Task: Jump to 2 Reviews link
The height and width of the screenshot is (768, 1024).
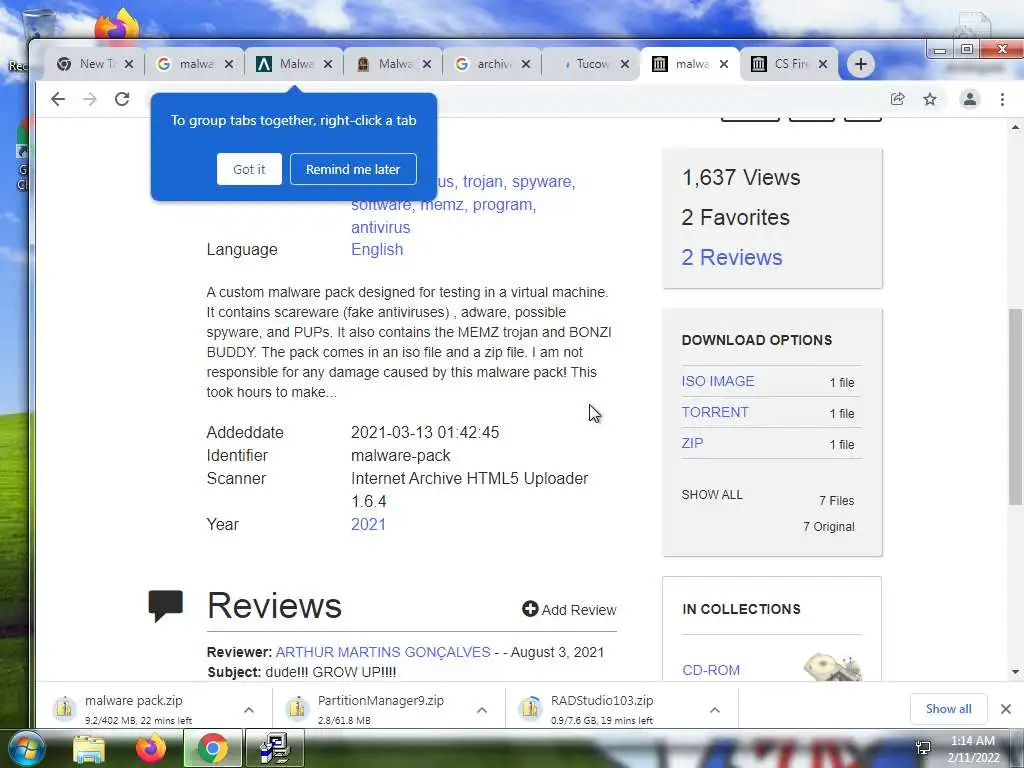Action: [x=731, y=257]
